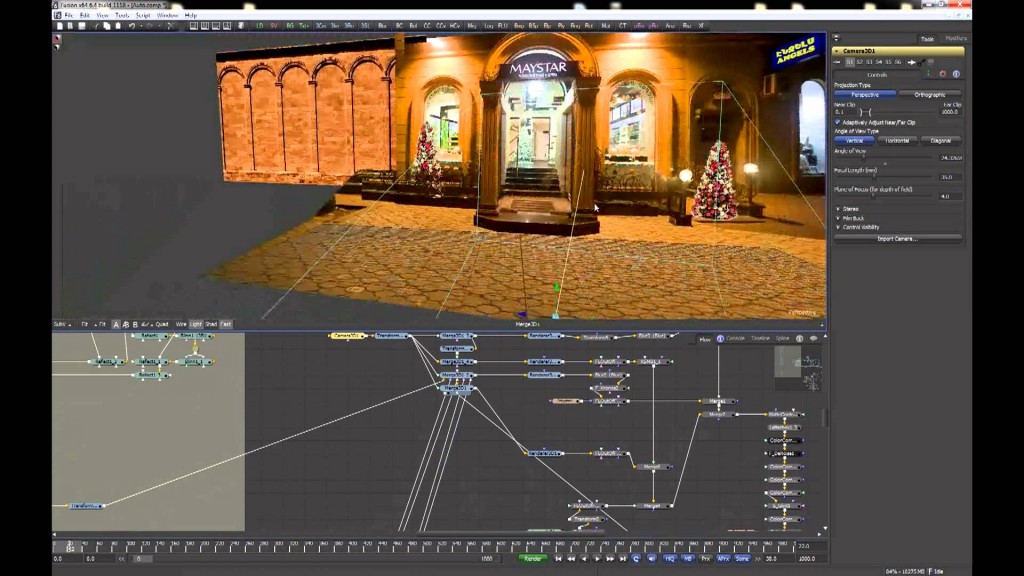The height and width of the screenshot is (576, 1024).
Task: Click the red settings gear tab icon
Action: click(942, 74)
